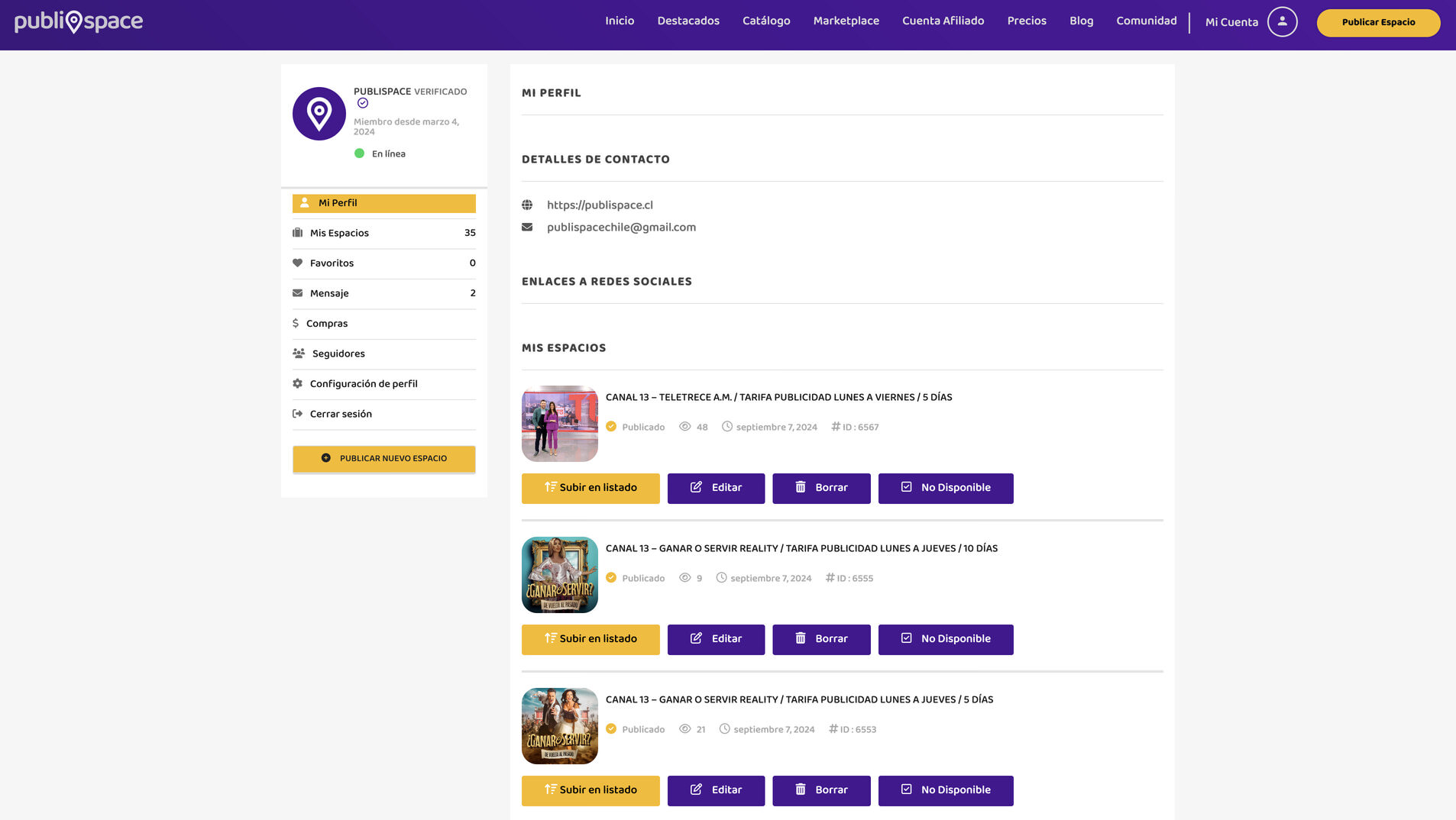This screenshot has width=1456, height=820.
Task: Click the hash ID icon for listing 6553
Action: coord(833,729)
